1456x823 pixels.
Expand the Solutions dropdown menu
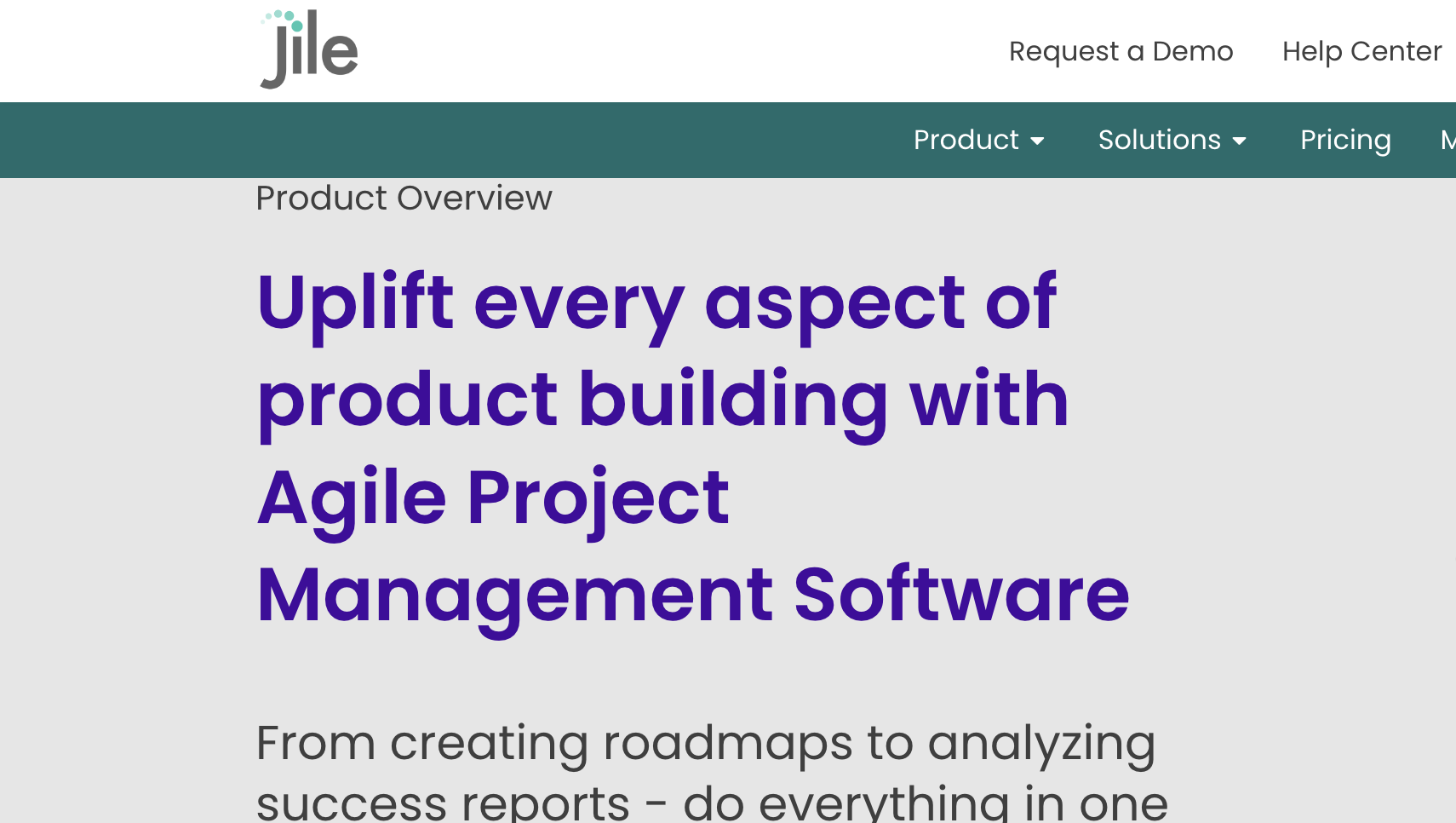point(1172,140)
